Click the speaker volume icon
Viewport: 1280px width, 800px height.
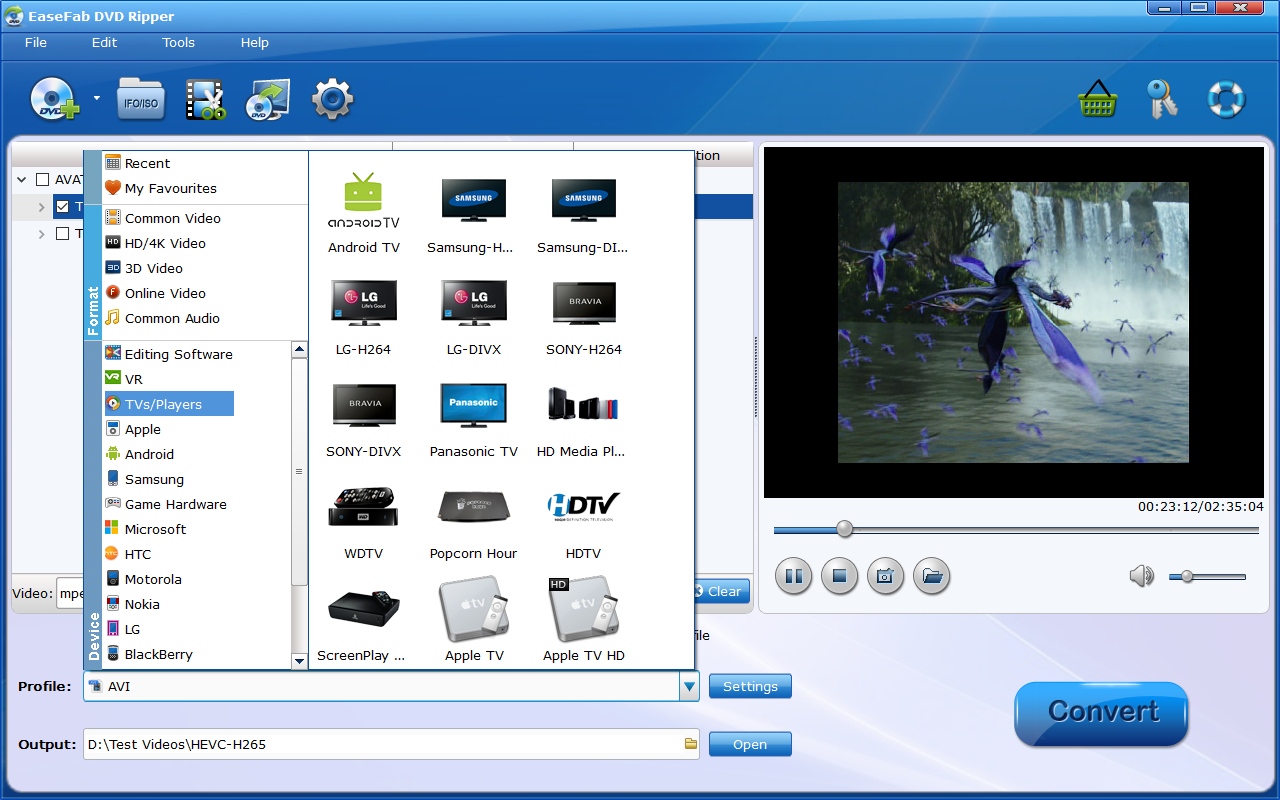(x=1141, y=576)
